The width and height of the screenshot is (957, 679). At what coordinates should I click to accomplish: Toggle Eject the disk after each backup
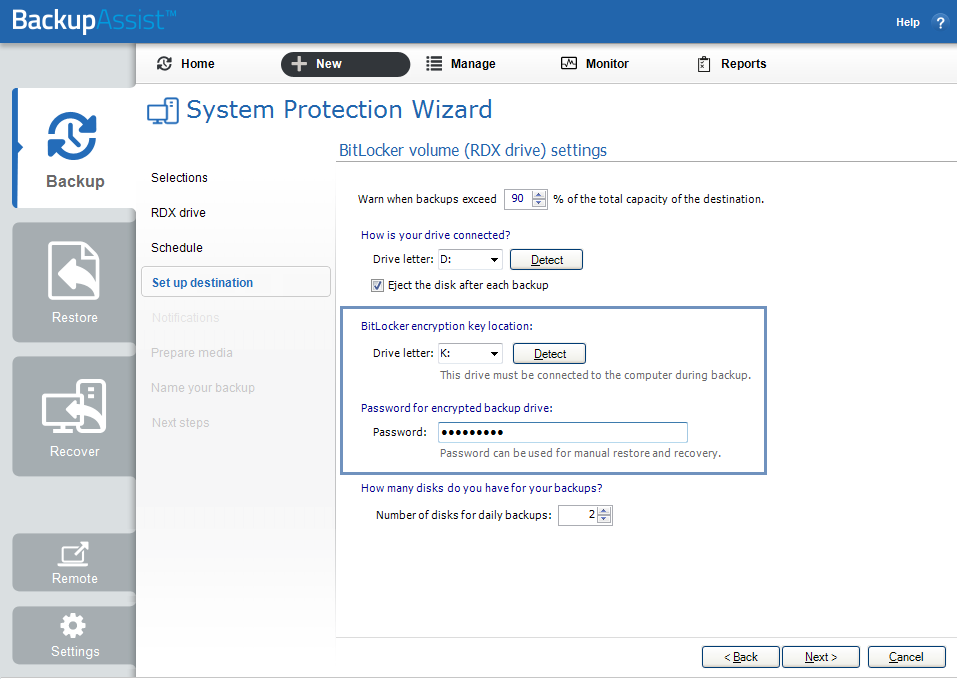pyautogui.click(x=378, y=286)
